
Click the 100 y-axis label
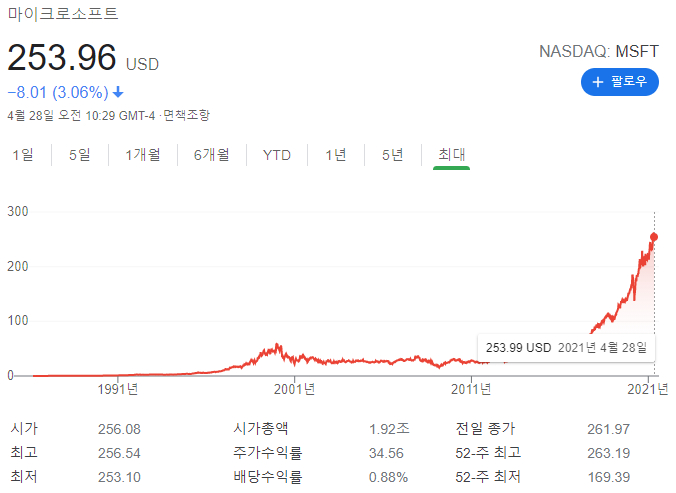18,321
